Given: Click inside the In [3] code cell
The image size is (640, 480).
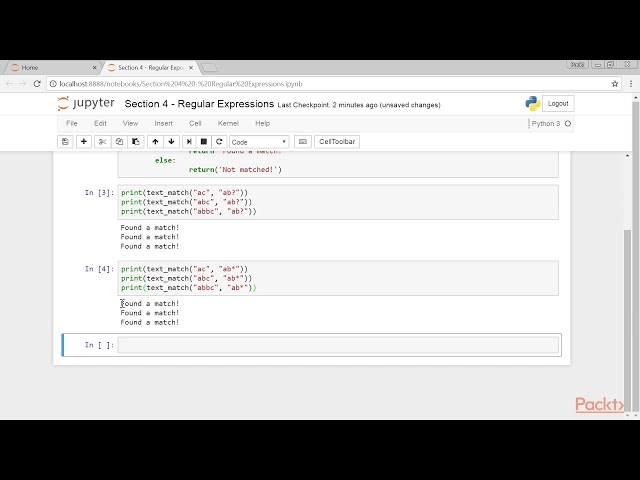Looking at the screenshot, I should coord(338,202).
